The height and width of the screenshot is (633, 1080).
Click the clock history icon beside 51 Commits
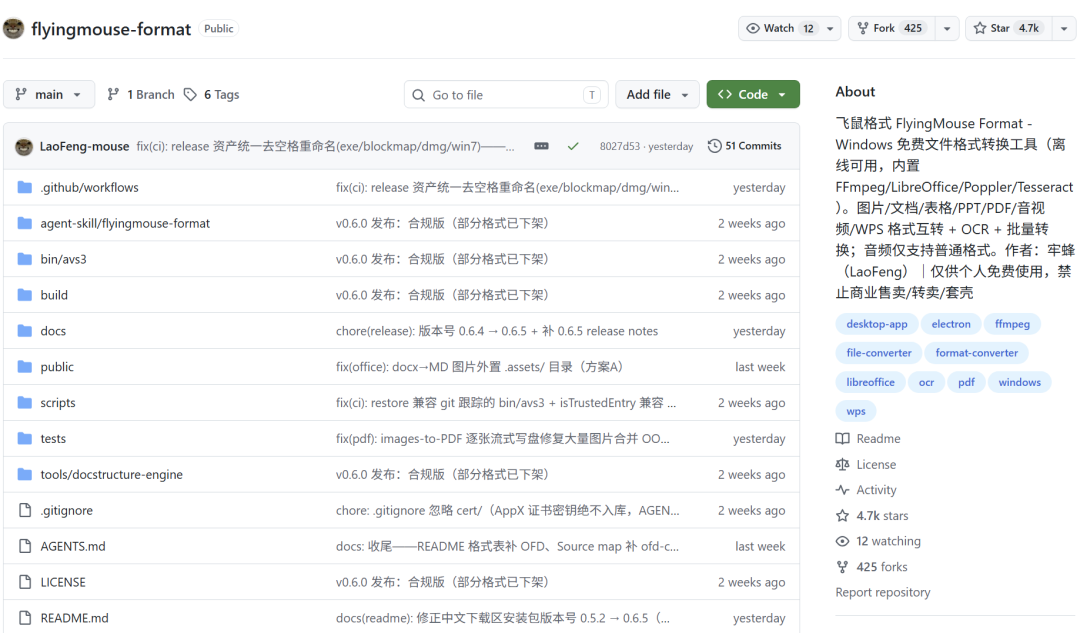click(x=715, y=146)
